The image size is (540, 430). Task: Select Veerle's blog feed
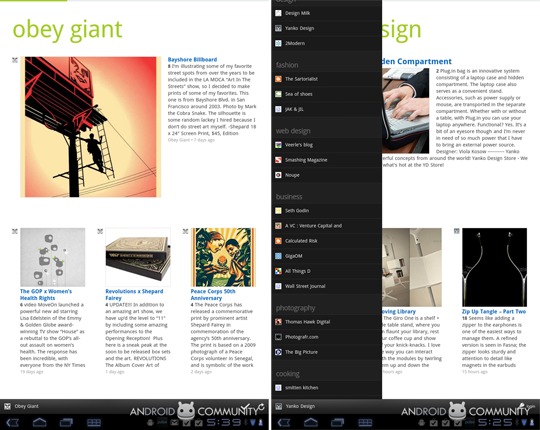(x=326, y=145)
